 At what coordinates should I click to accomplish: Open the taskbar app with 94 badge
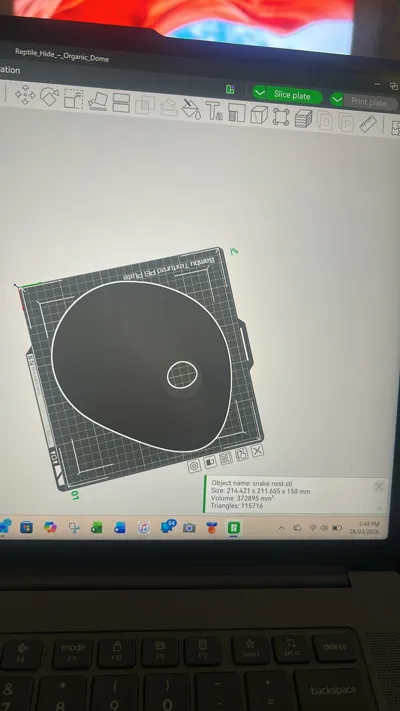(168, 527)
